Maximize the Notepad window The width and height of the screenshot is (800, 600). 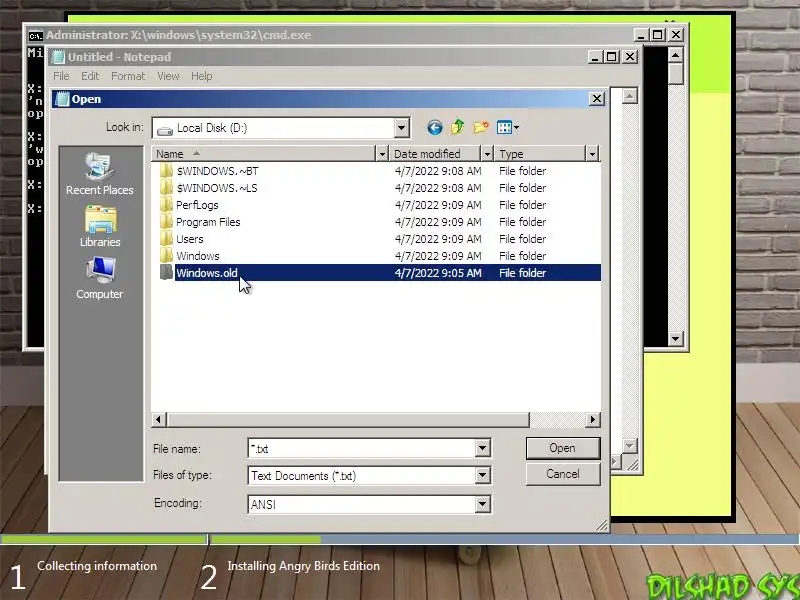point(612,57)
